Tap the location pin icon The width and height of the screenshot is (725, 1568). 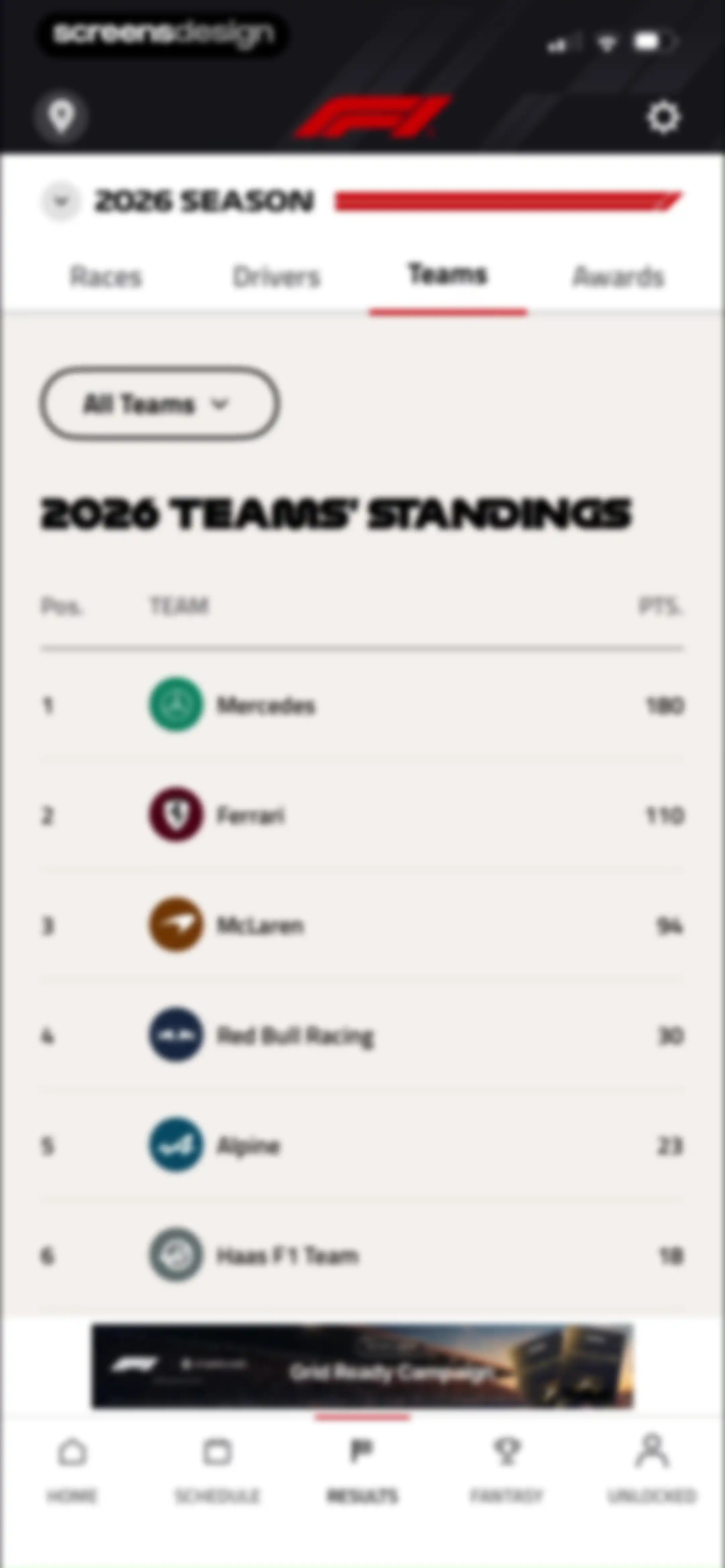[x=61, y=116]
